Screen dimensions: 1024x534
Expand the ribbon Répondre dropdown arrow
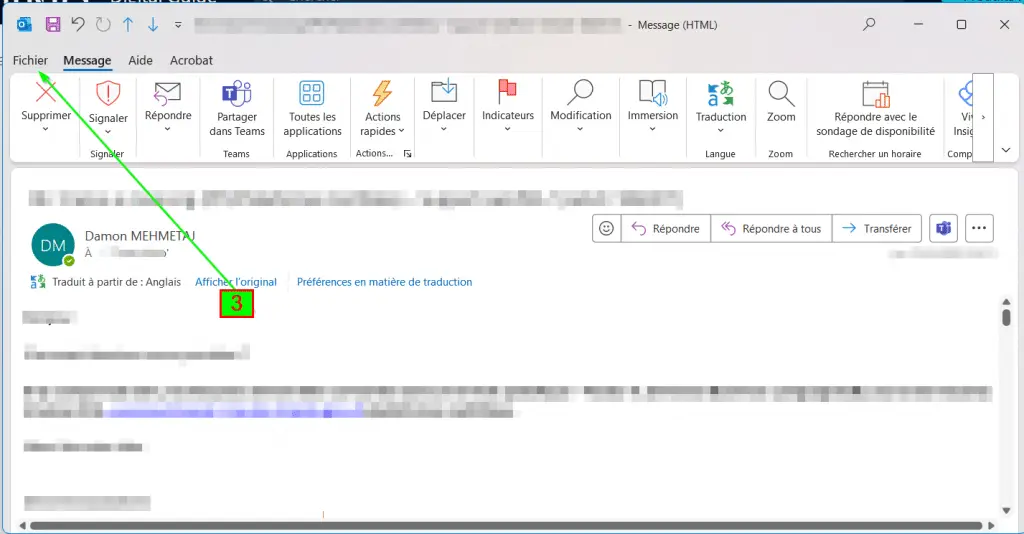pos(168,129)
